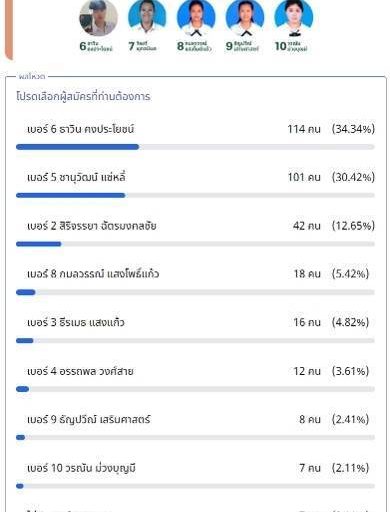Select the เบอร์ 2 สิริจรรยา ฉัตรมงคลชัย option

tap(195, 233)
